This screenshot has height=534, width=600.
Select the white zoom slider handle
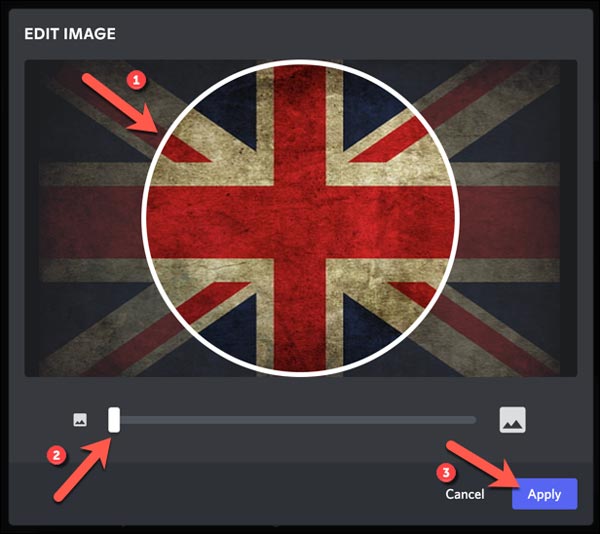114,420
